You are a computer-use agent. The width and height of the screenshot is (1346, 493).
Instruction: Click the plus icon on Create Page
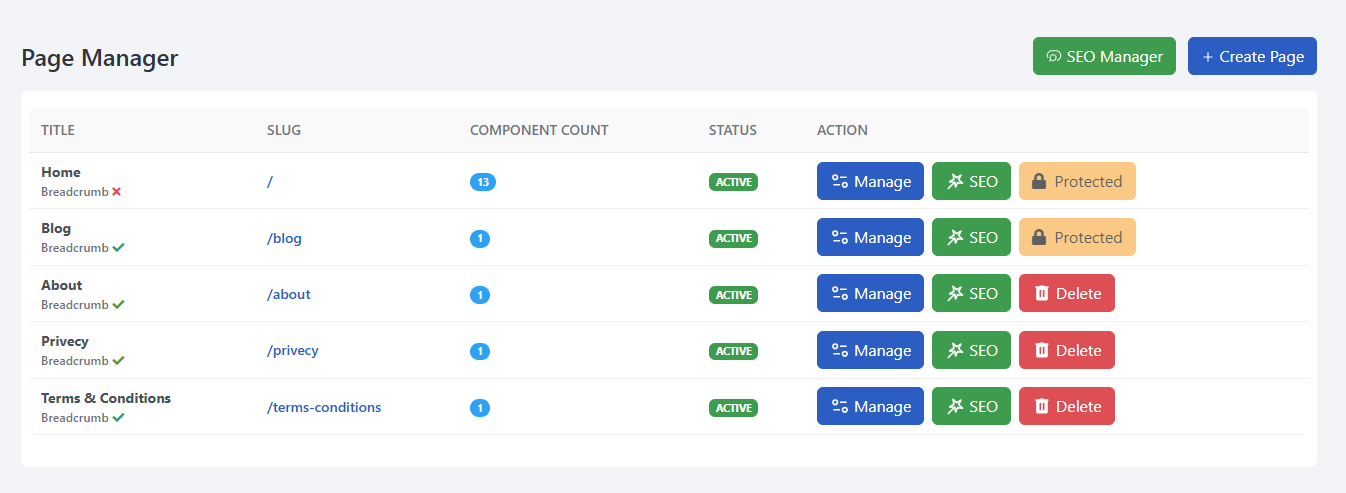[1207, 57]
